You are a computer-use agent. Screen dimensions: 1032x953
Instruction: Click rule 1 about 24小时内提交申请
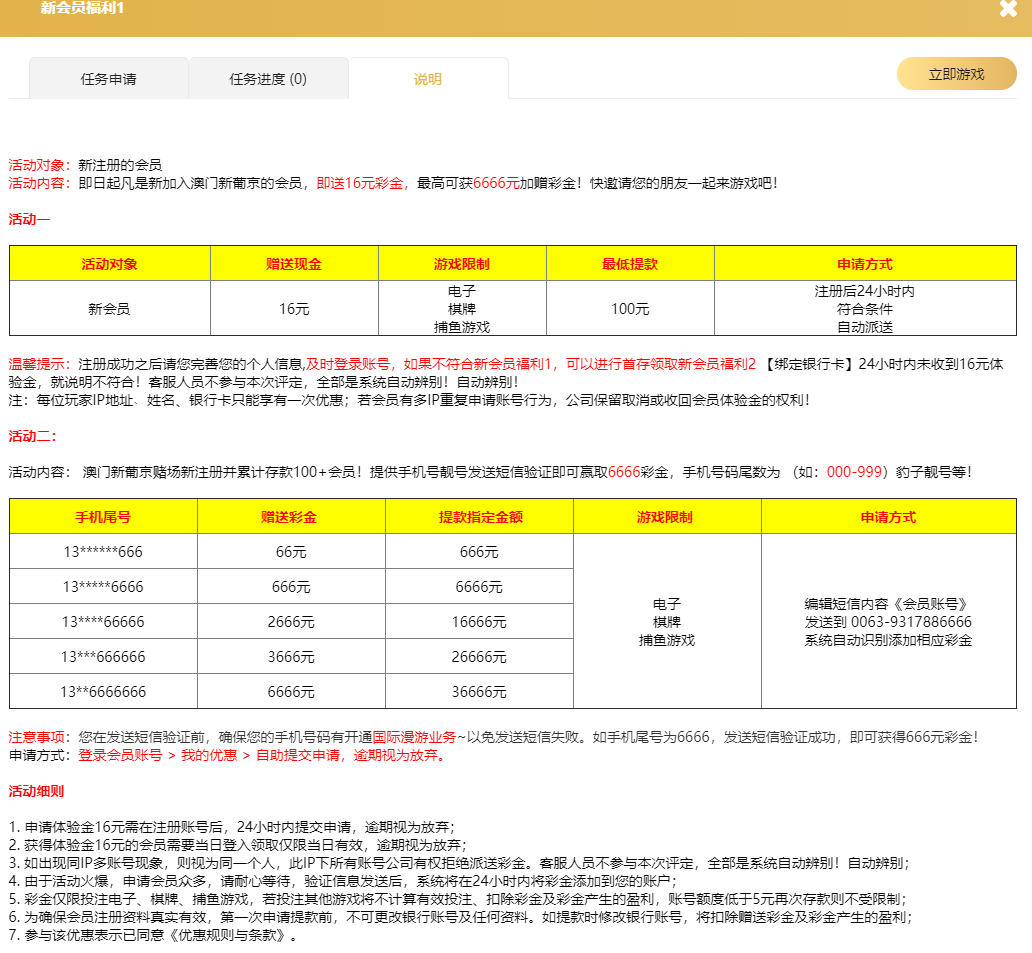(x=232, y=827)
